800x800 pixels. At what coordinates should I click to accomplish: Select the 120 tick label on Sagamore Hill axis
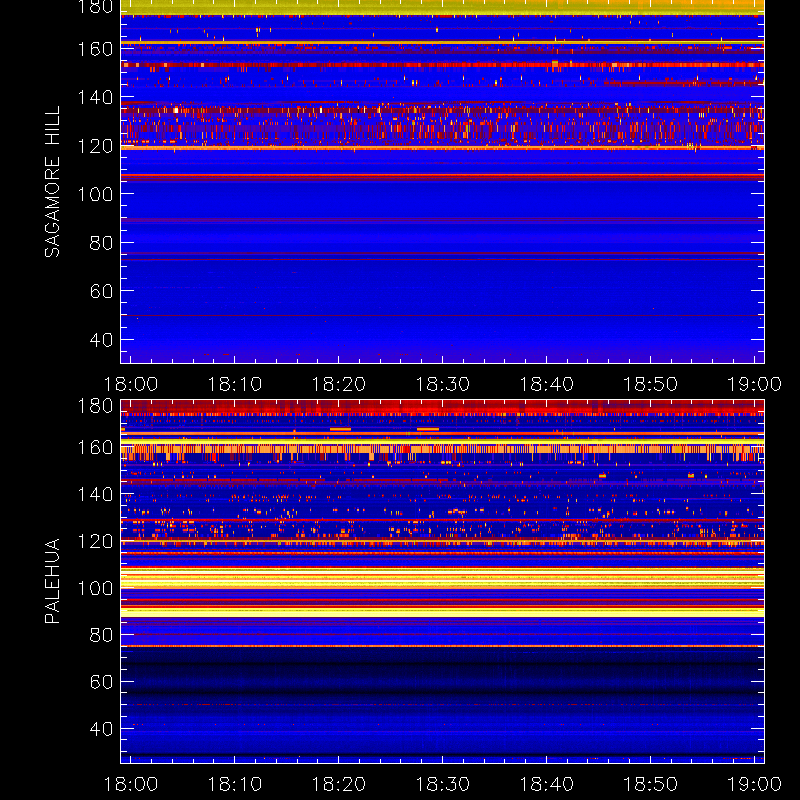click(95, 146)
